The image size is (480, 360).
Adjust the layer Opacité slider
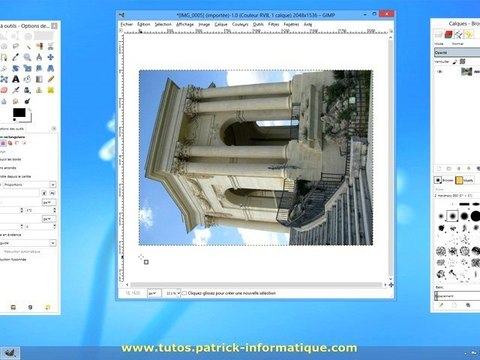[x=457, y=53]
